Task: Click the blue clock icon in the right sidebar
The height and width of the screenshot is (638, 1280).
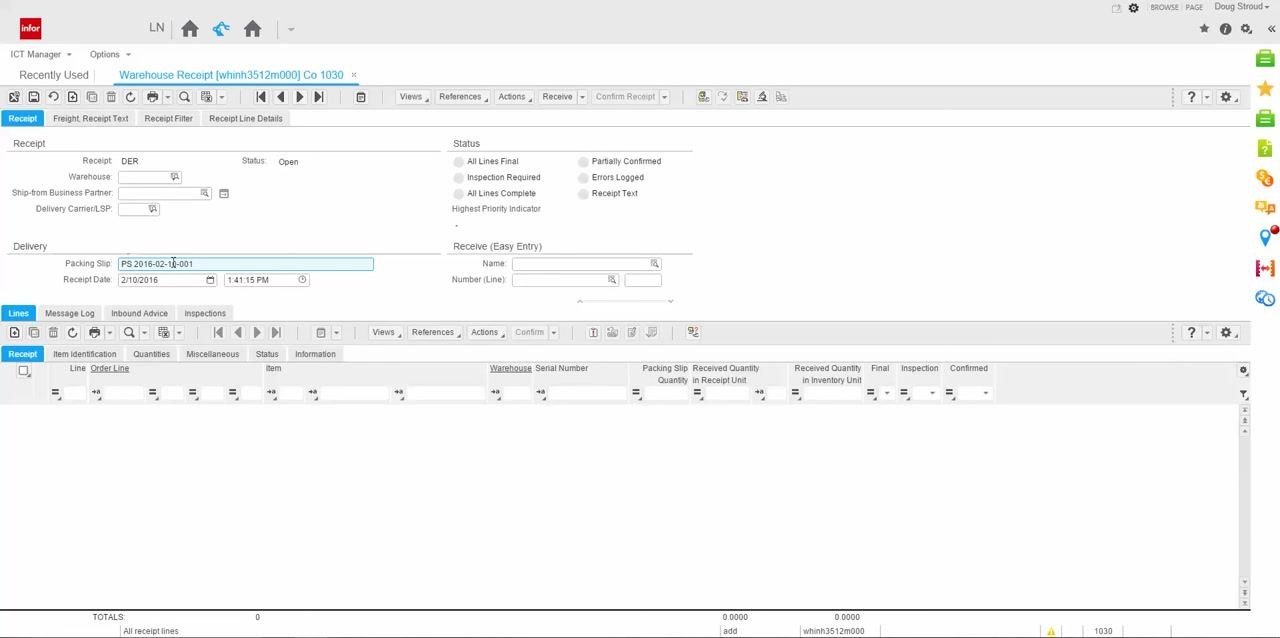Action: (x=1265, y=298)
